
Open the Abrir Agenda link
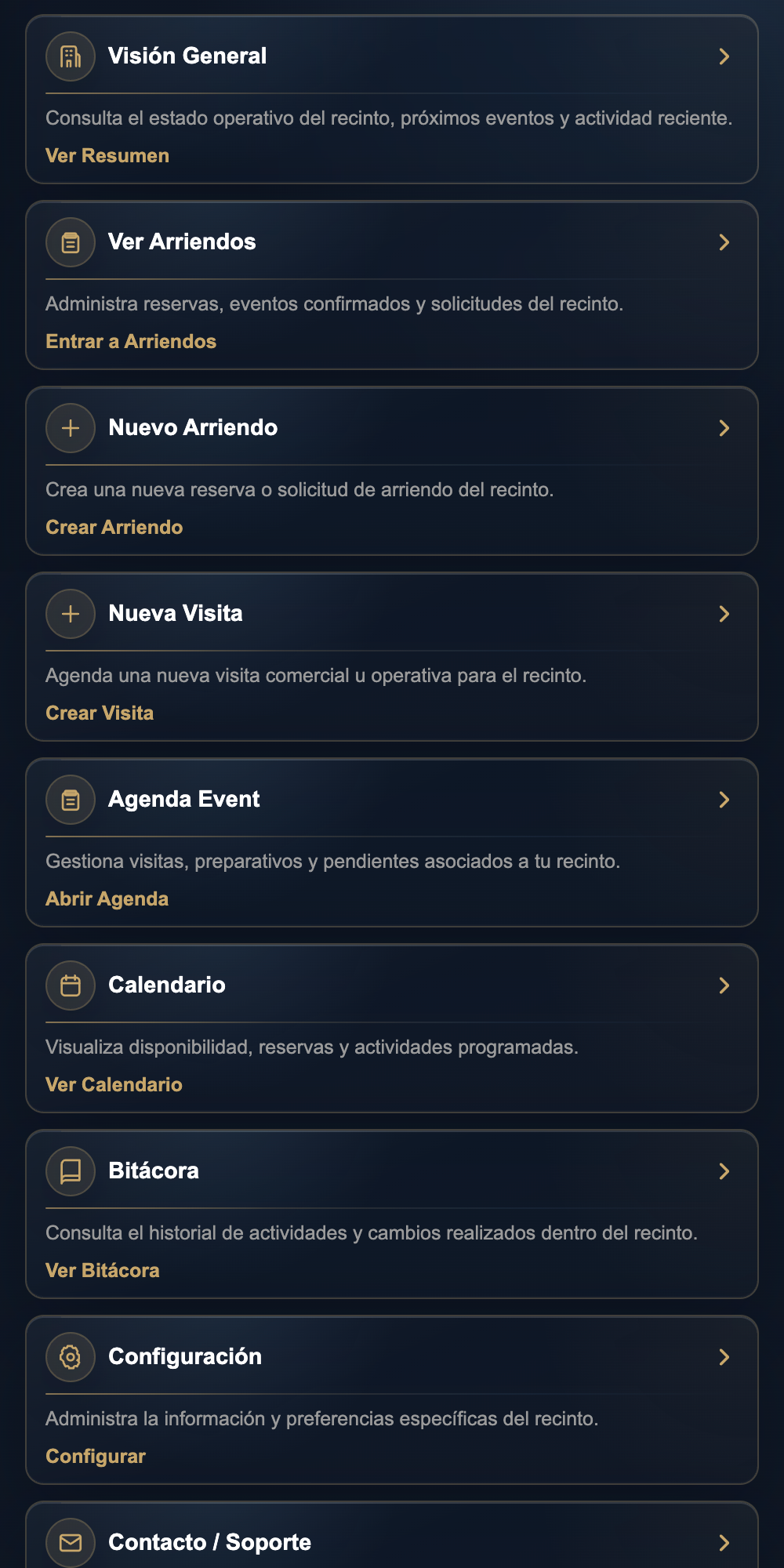(107, 898)
